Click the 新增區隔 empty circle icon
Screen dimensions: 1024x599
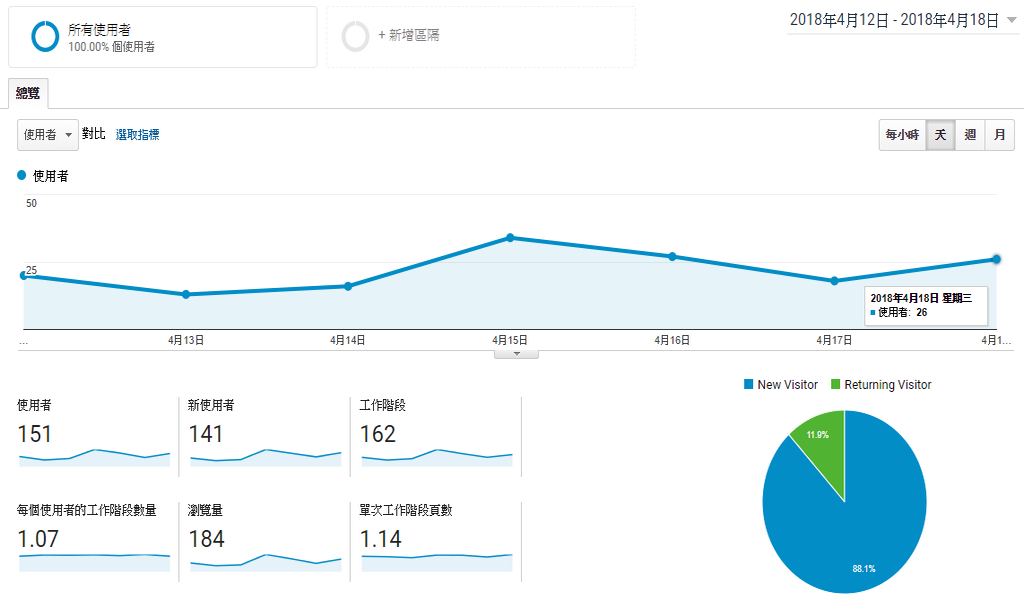pos(356,37)
